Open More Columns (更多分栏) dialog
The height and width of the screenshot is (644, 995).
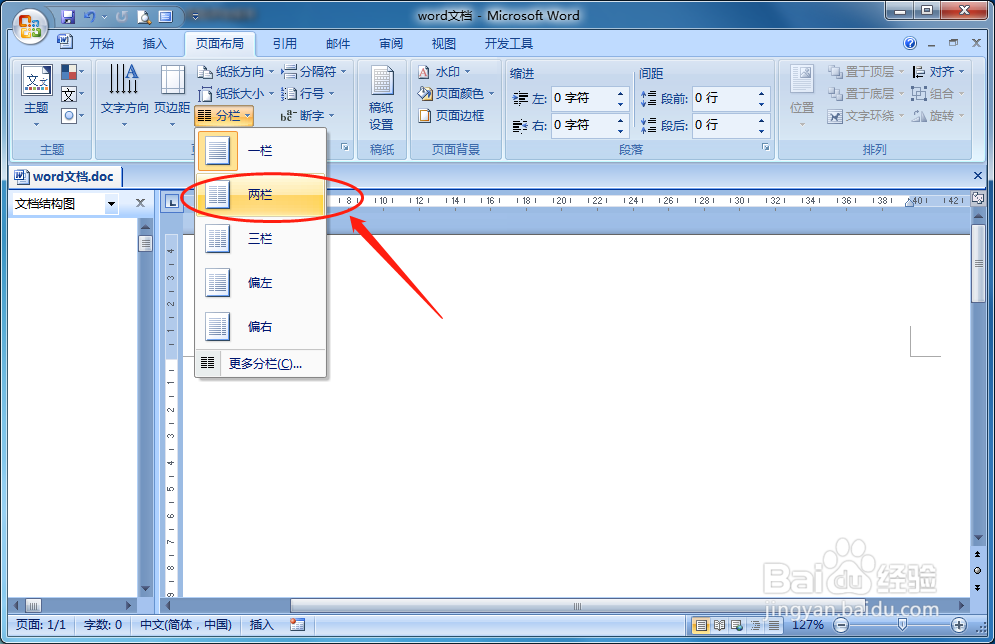pos(261,364)
